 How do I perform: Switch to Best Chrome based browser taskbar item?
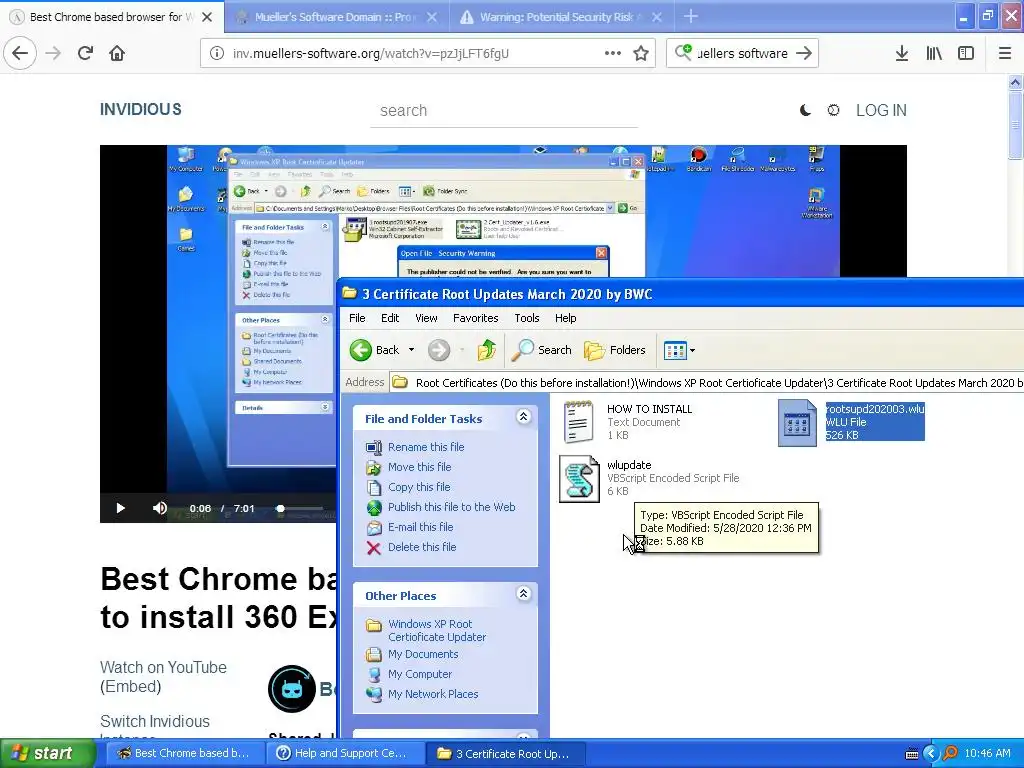click(184, 753)
